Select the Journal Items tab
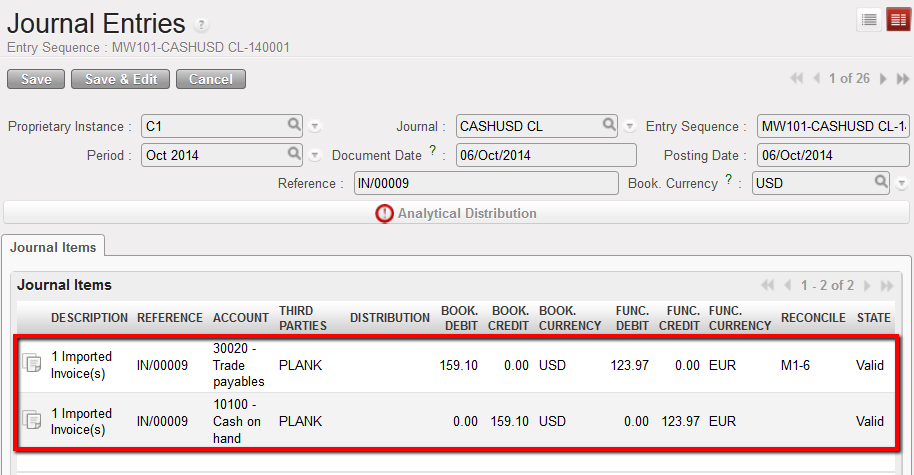This screenshot has height=475, width=914. pyautogui.click(x=53, y=247)
